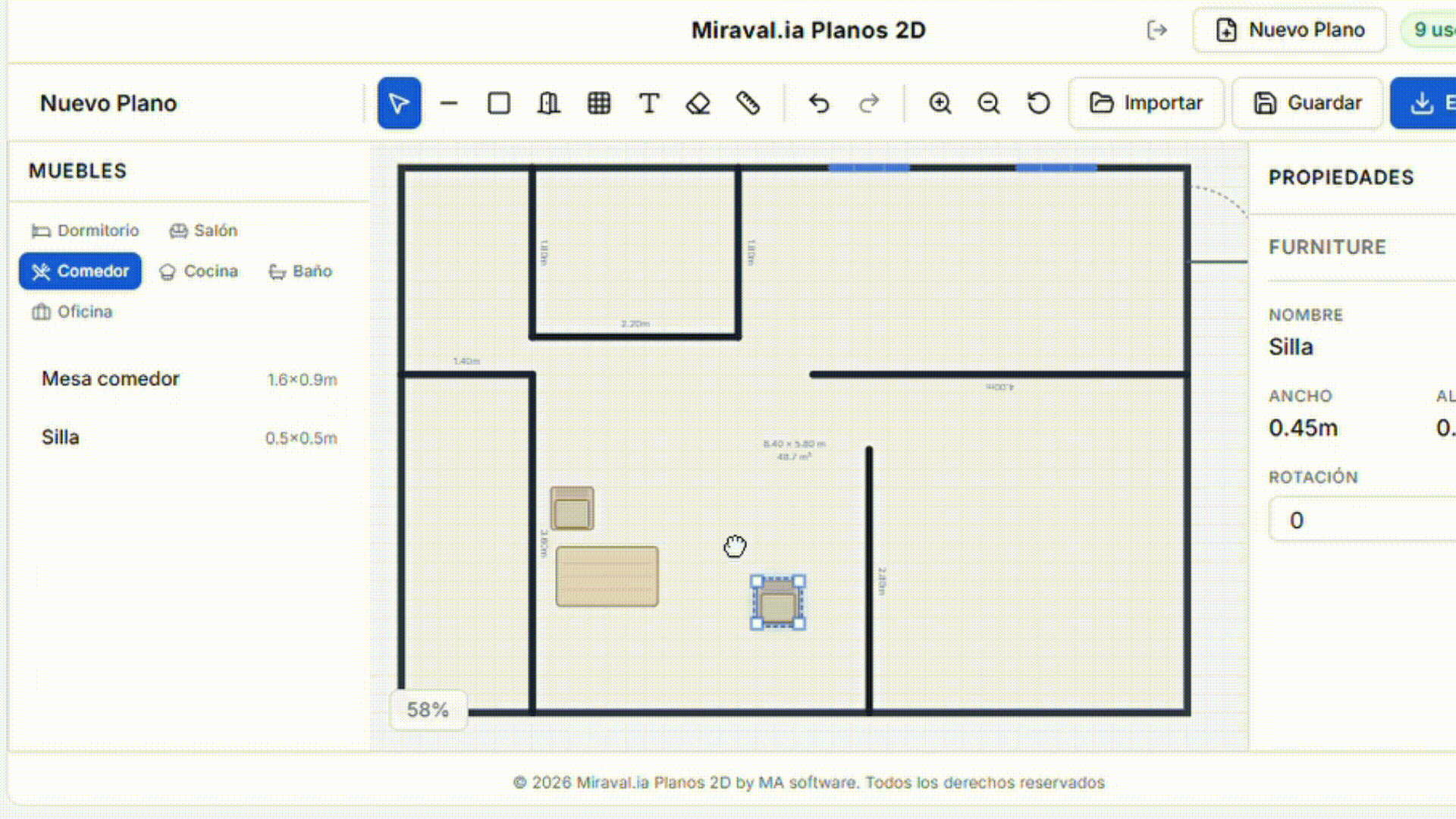The height and width of the screenshot is (819, 1456).
Task: Switch to Cocina furniture category
Action: 199,271
